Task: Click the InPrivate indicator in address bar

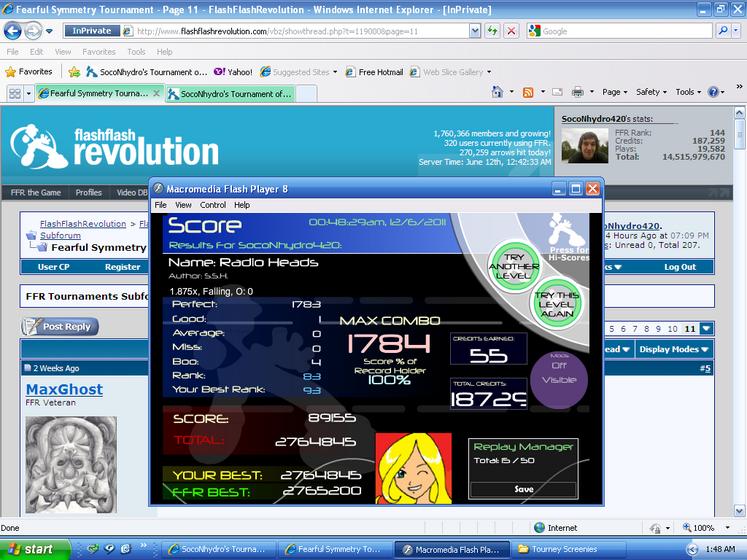Action: click(91, 31)
